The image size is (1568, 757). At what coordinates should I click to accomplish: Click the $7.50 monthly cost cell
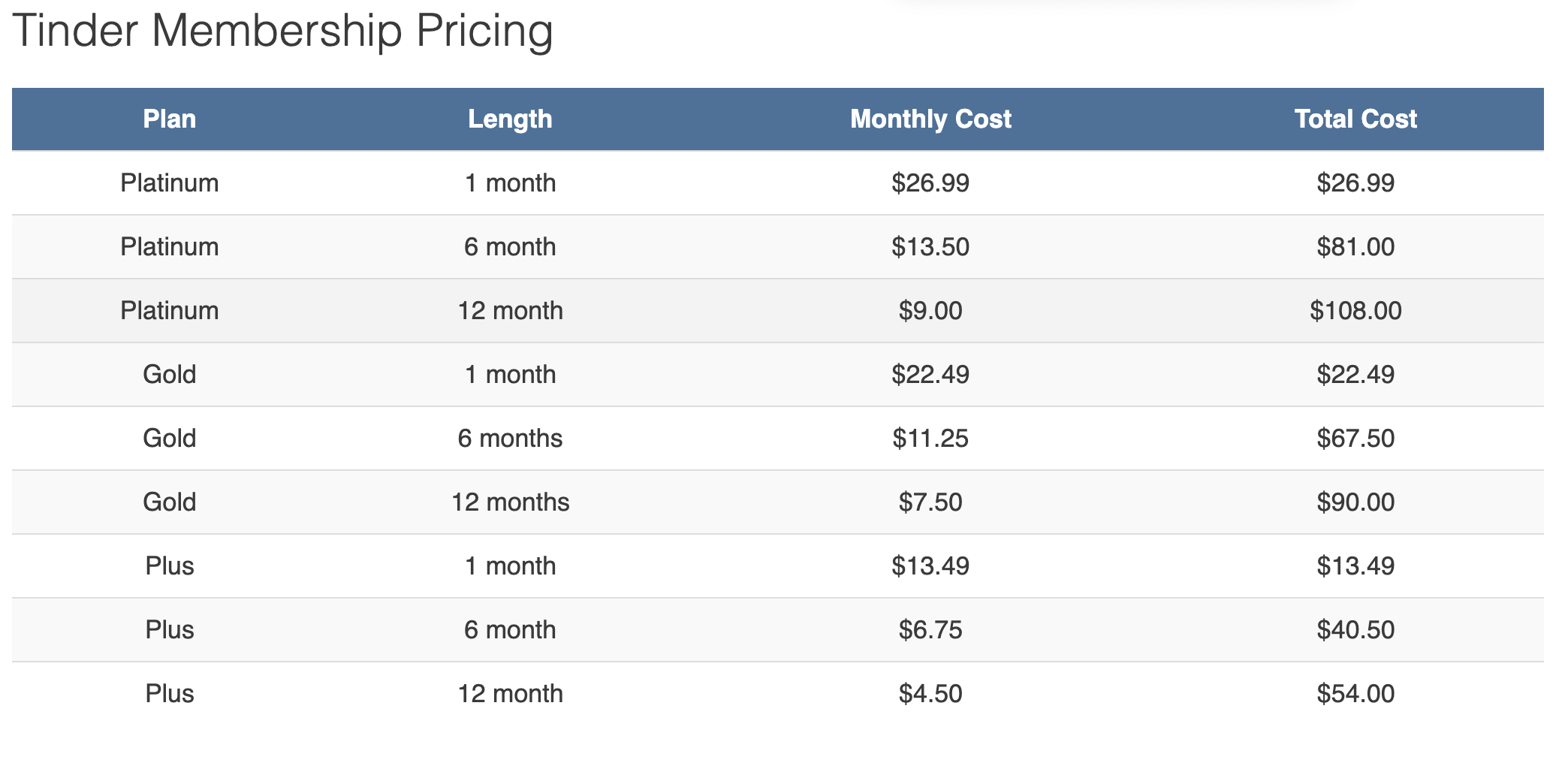click(930, 502)
